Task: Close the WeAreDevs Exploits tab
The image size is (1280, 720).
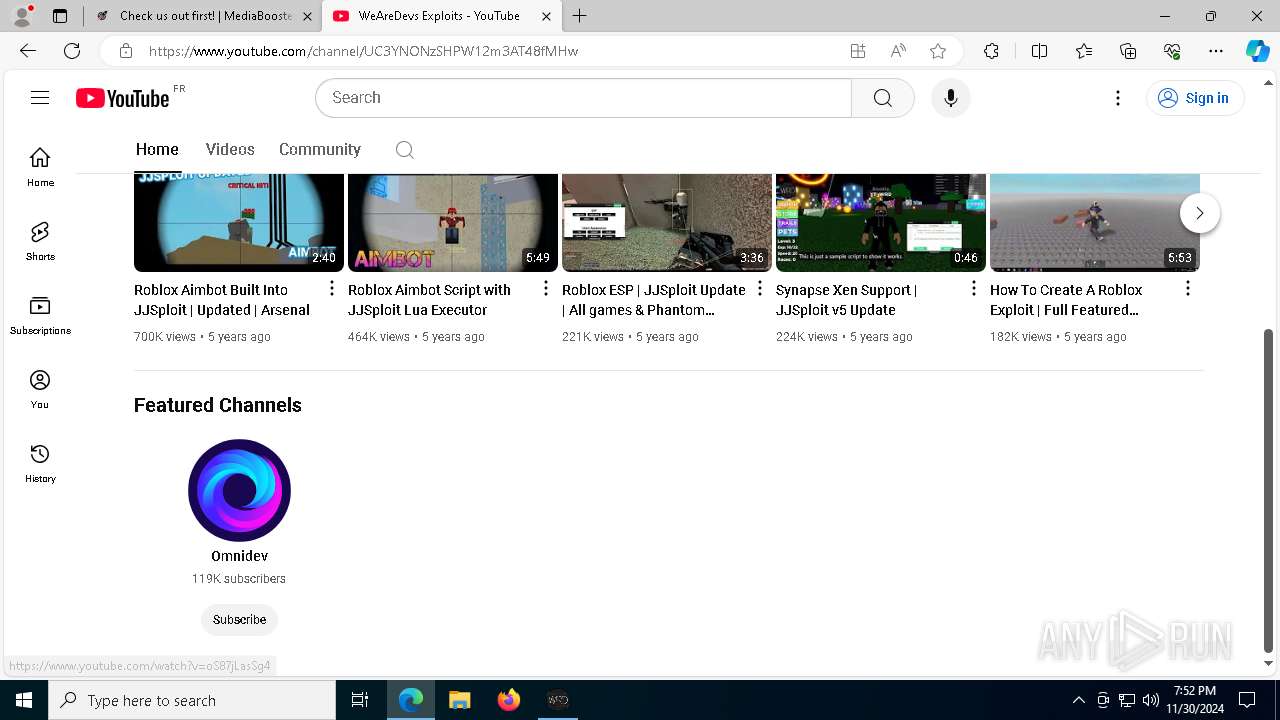Action: click(546, 16)
